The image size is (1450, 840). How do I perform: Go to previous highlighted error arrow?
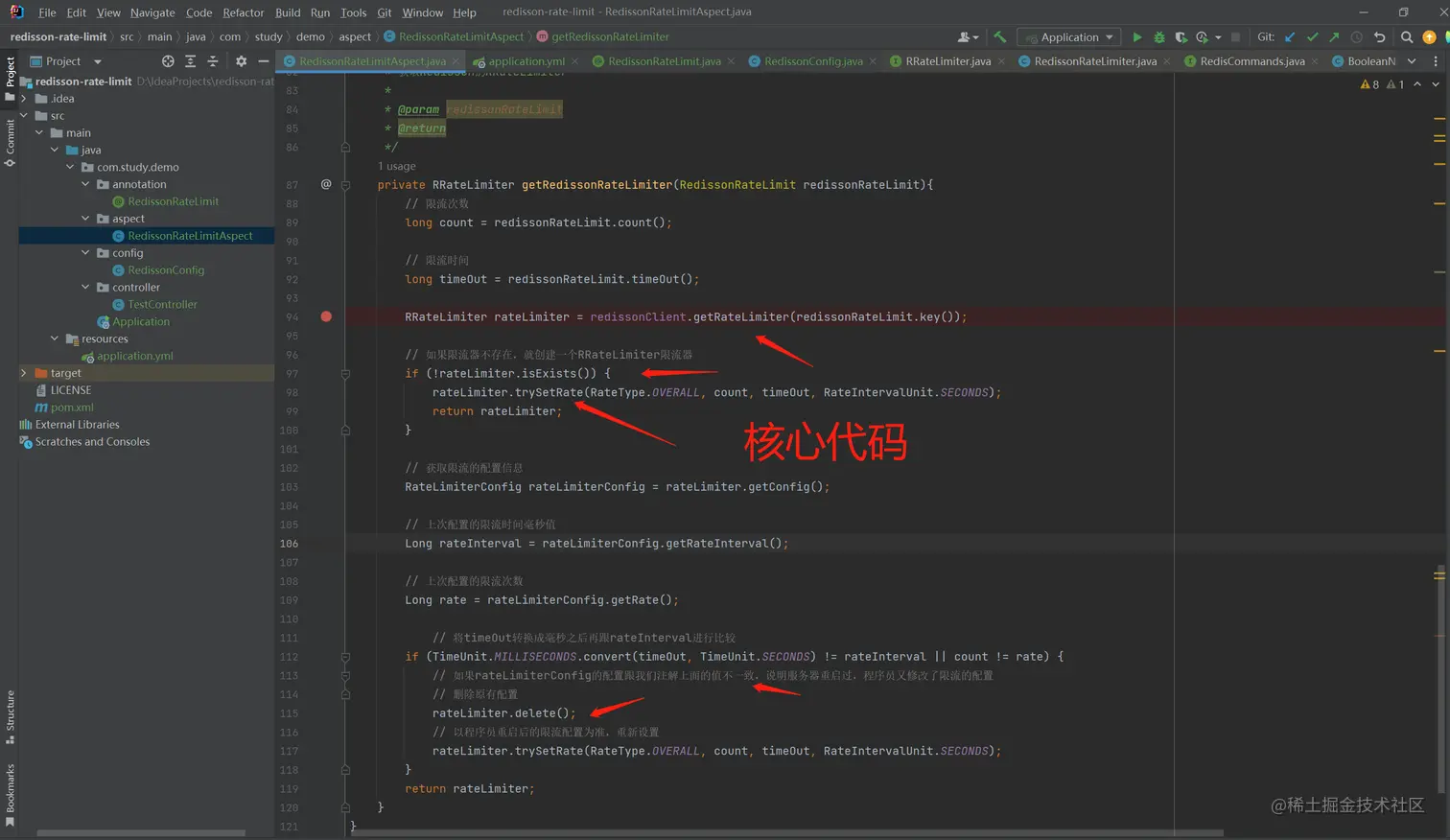pos(1417,84)
